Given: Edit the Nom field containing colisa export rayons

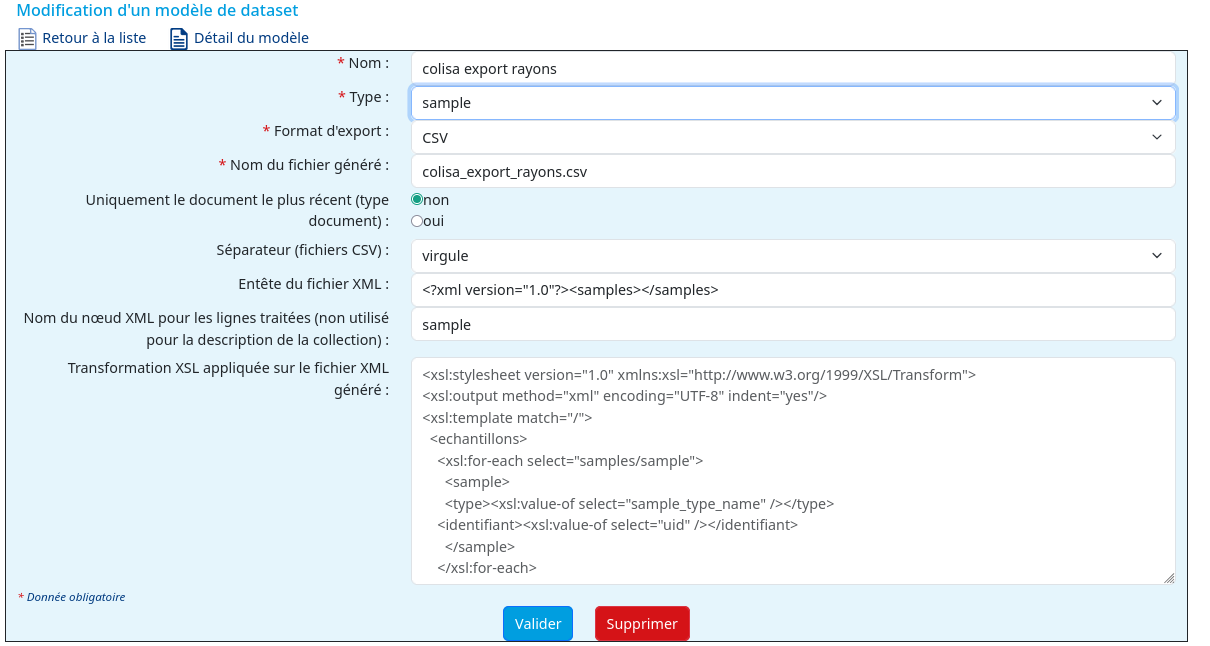Looking at the screenshot, I should [x=793, y=69].
